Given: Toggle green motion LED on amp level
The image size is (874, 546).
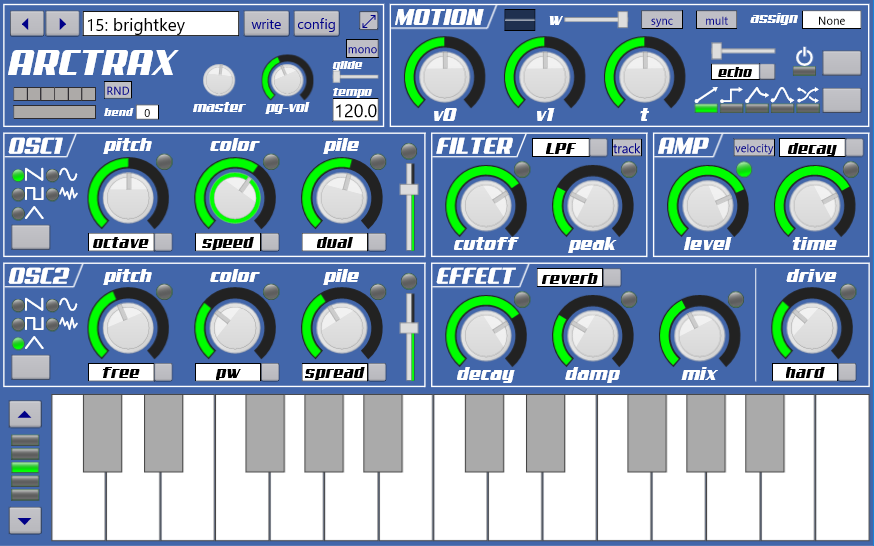Looking at the screenshot, I should [744, 169].
